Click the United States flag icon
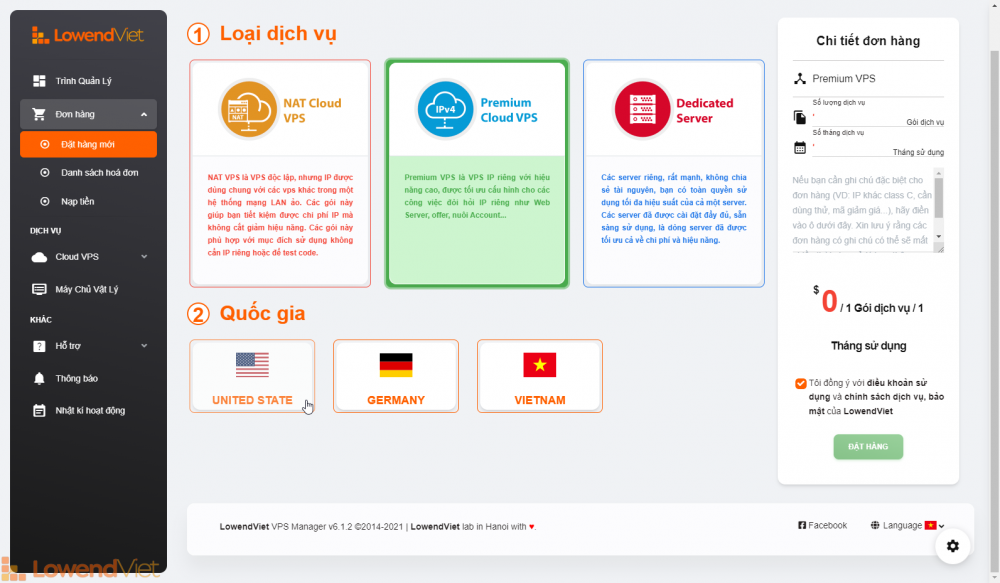This screenshot has height=583, width=1000. (252, 365)
